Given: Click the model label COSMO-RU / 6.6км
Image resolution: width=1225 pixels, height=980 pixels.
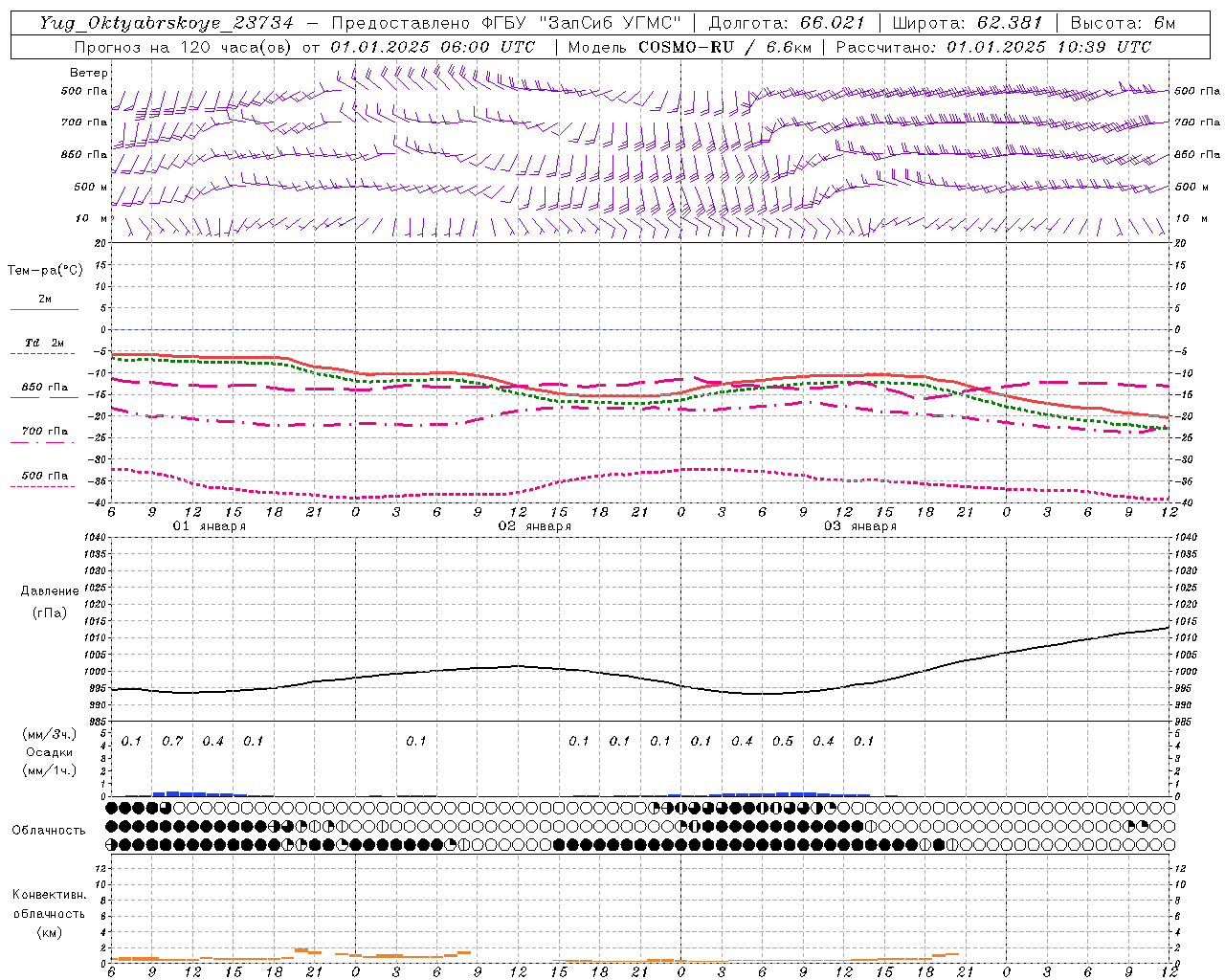Looking at the screenshot, I should 724,47.
